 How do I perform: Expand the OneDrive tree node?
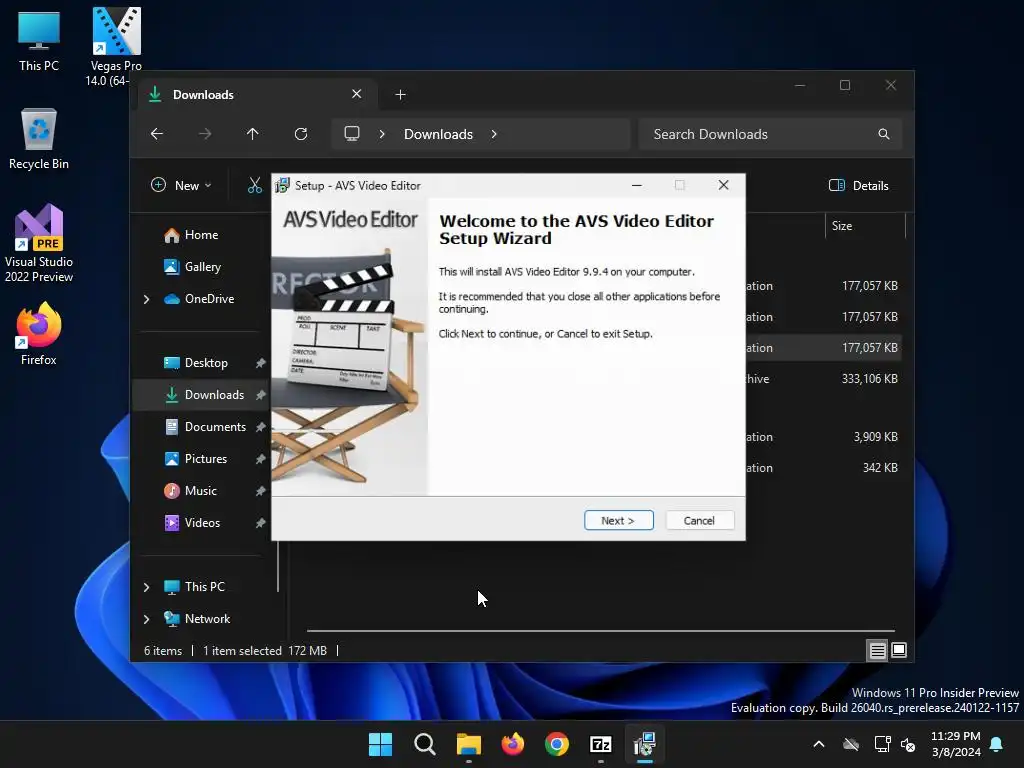click(x=146, y=299)
